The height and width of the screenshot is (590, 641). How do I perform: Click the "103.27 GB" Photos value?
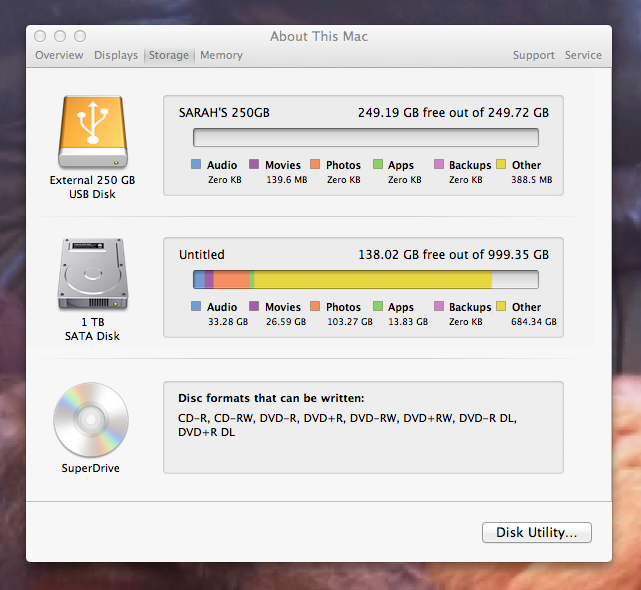[x=350, y=322]
